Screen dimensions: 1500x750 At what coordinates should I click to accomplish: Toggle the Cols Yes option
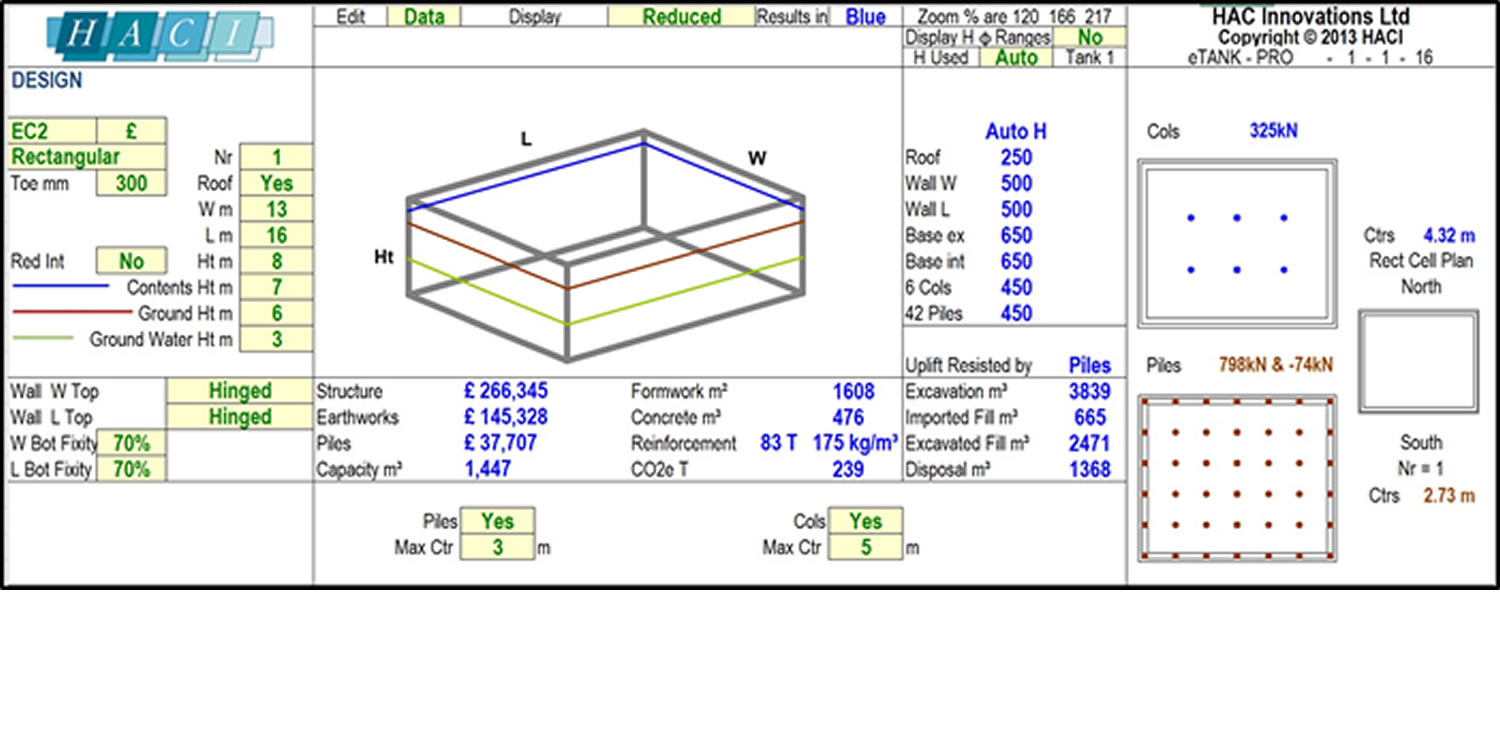click(865, 522)
